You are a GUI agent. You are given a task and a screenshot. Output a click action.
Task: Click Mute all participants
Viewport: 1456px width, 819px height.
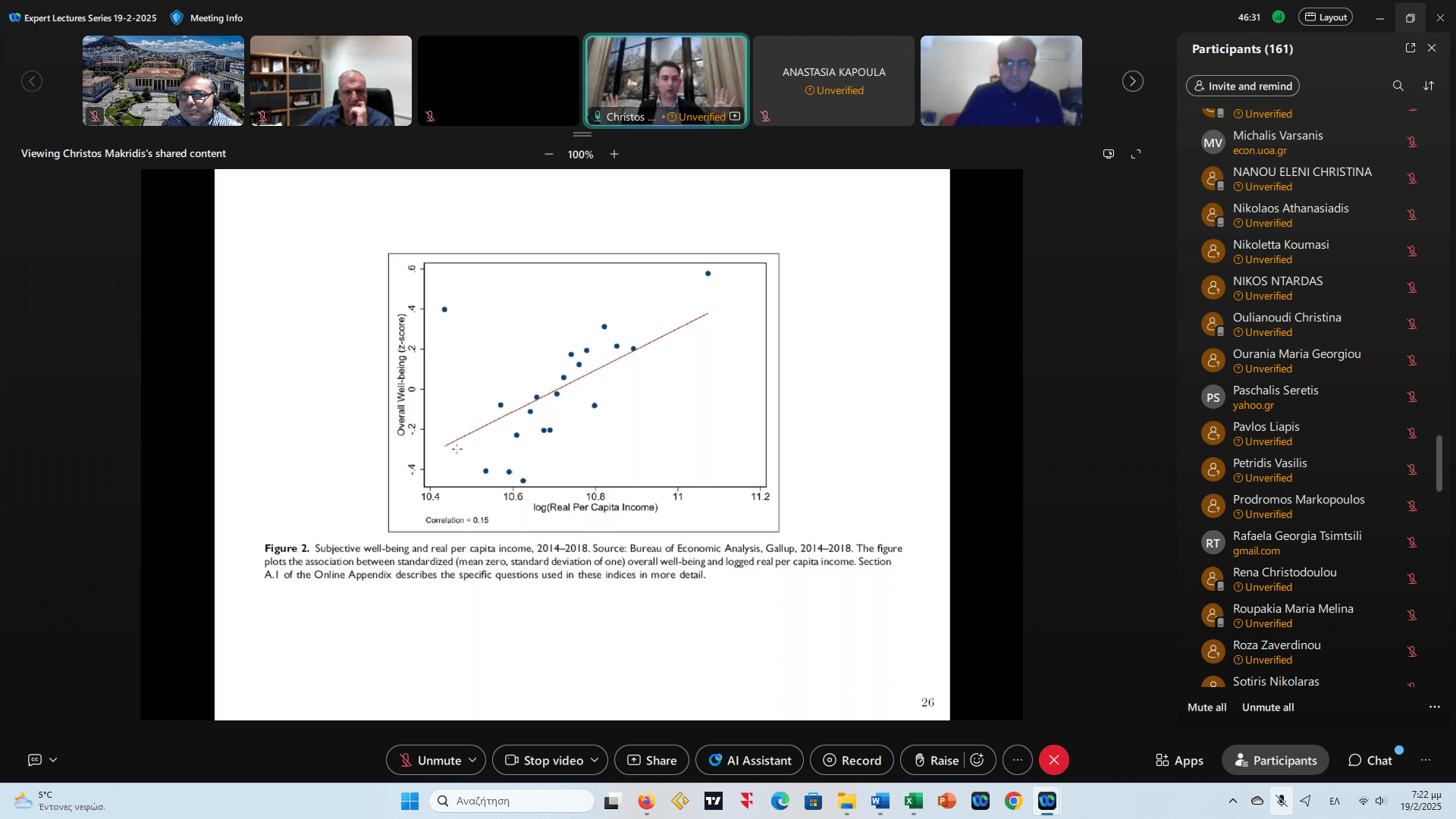tap(1207, 707)
